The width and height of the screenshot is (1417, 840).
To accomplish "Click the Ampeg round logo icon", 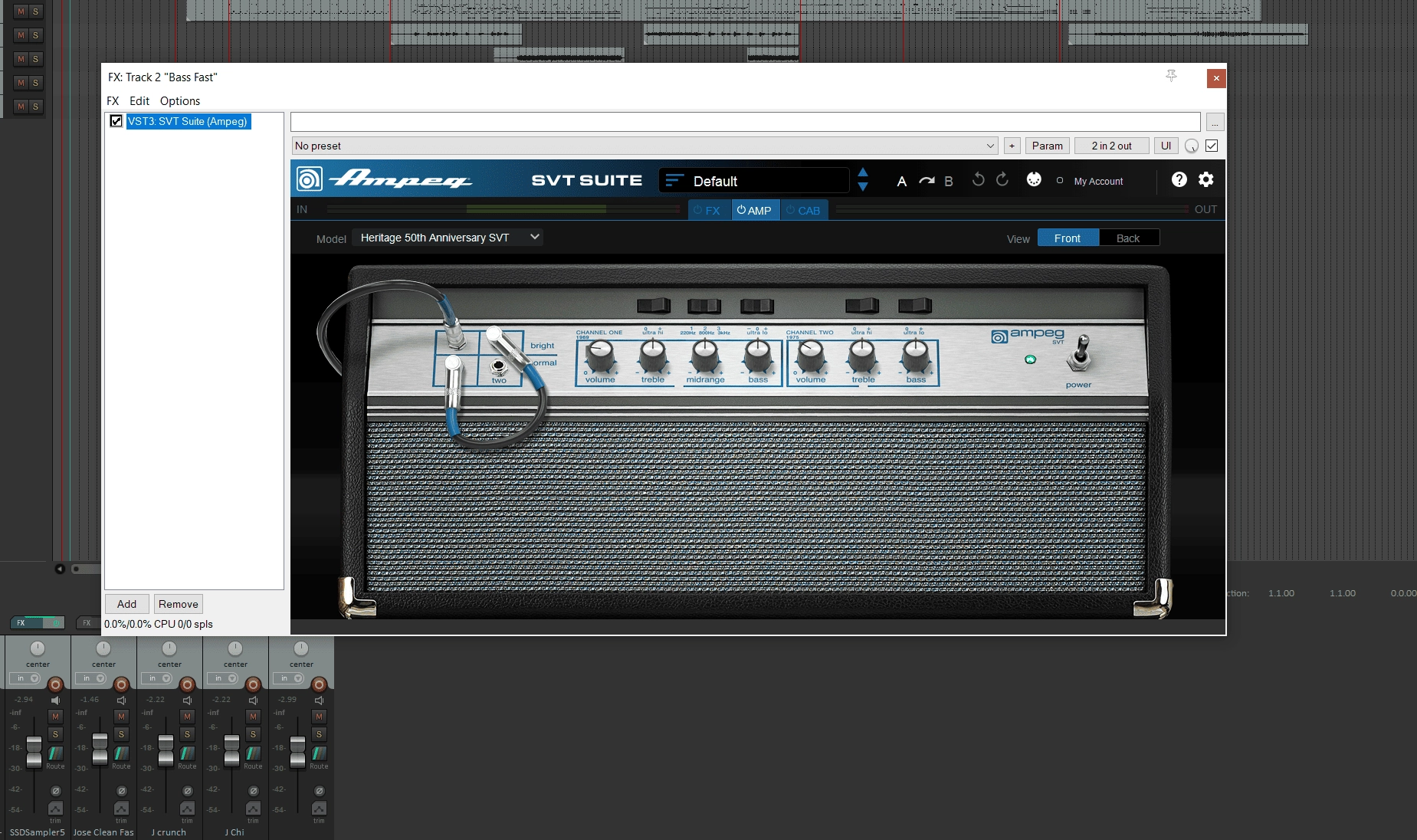I will (x=309, y=179).
